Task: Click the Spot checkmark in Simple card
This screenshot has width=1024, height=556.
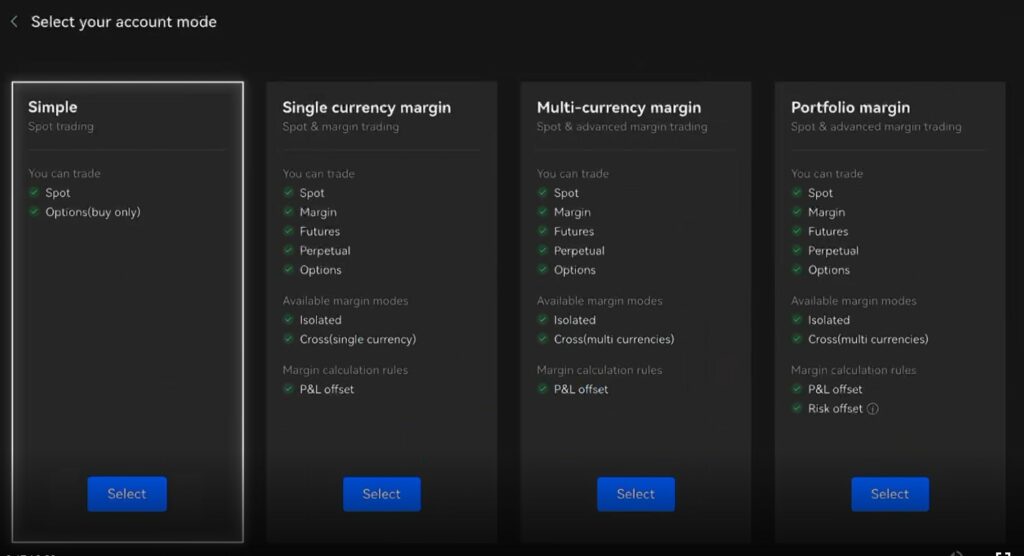Action: [34, 193]
